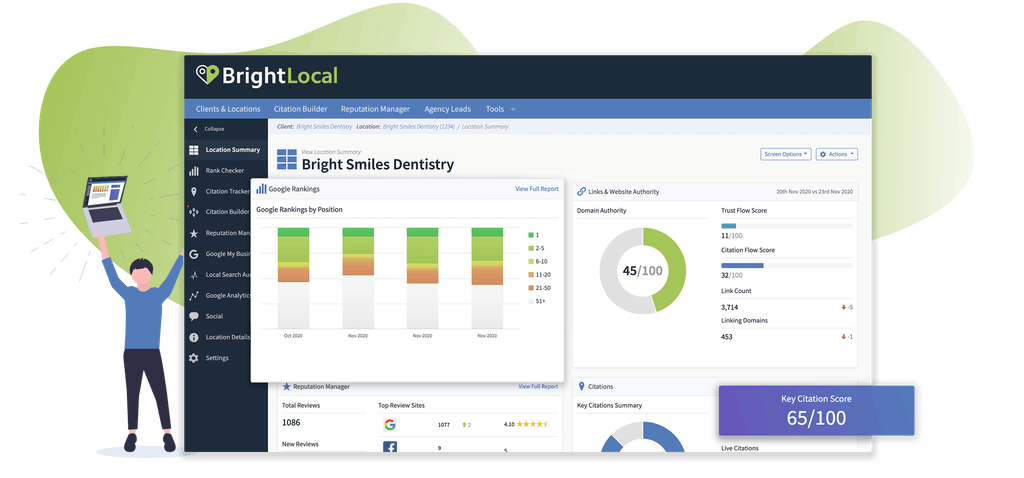Open Citation Builder in top navigation

point(300,109)
